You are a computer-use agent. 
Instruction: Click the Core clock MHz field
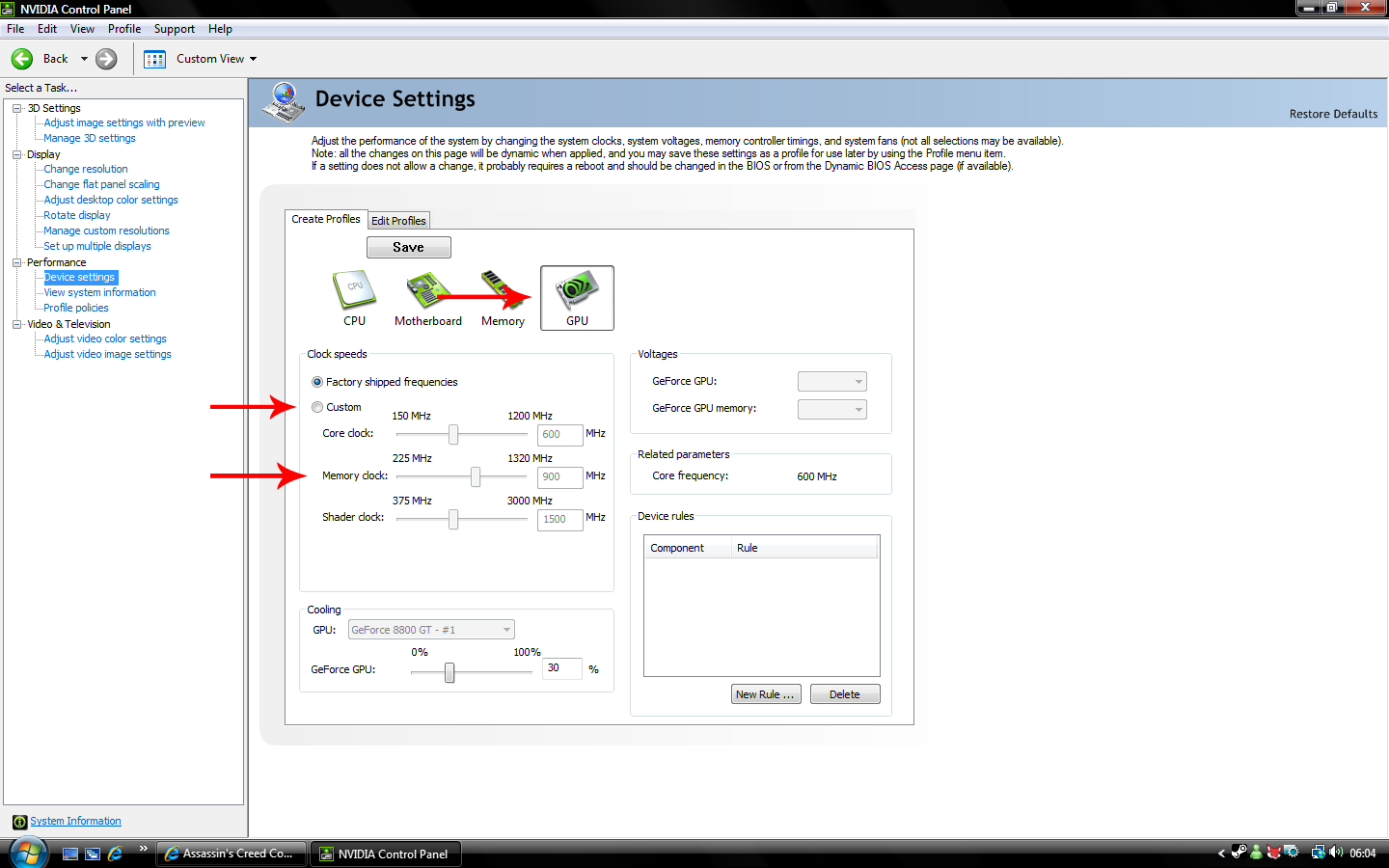click(559, 435)
